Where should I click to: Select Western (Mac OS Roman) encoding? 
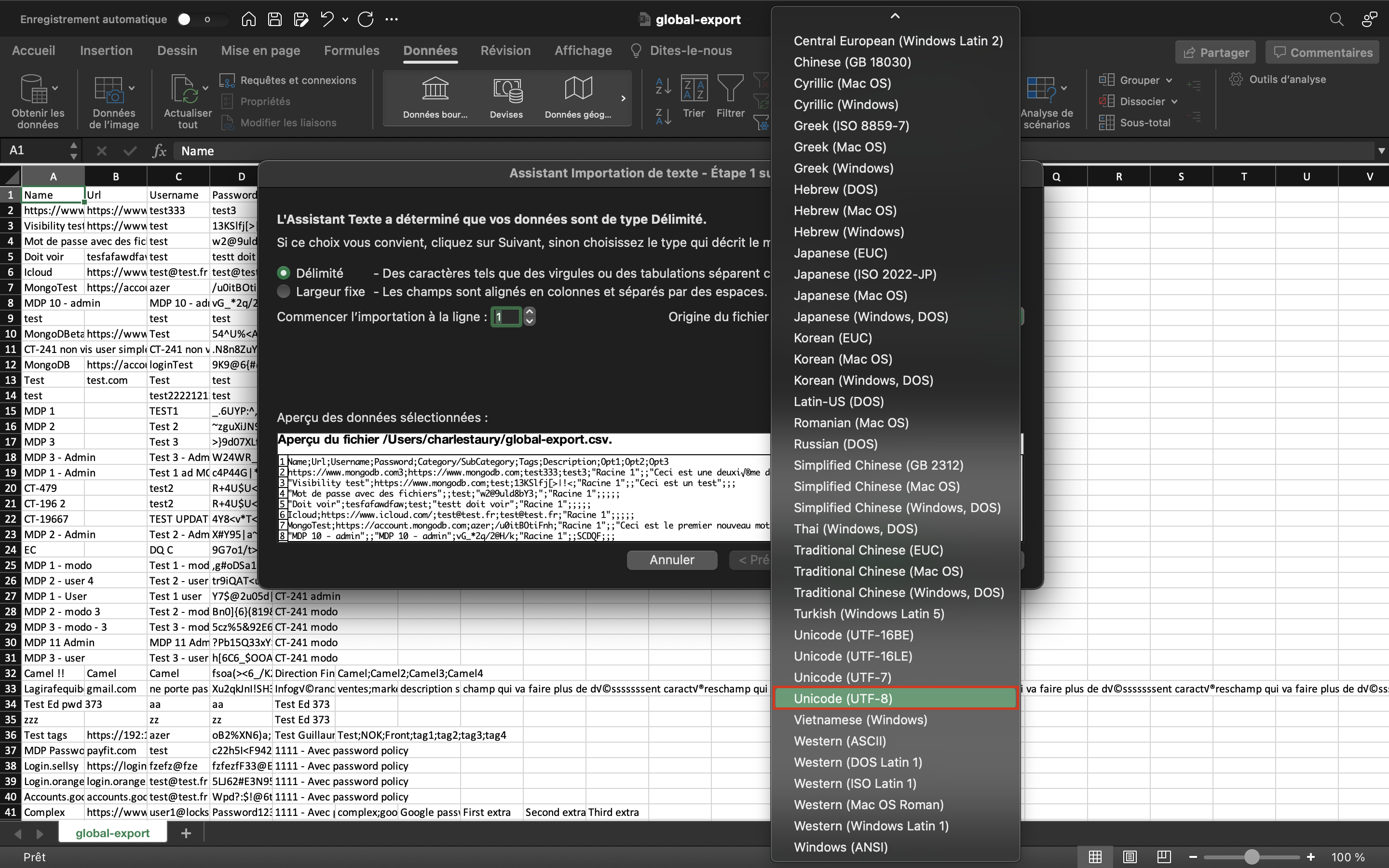pos(869,805)
